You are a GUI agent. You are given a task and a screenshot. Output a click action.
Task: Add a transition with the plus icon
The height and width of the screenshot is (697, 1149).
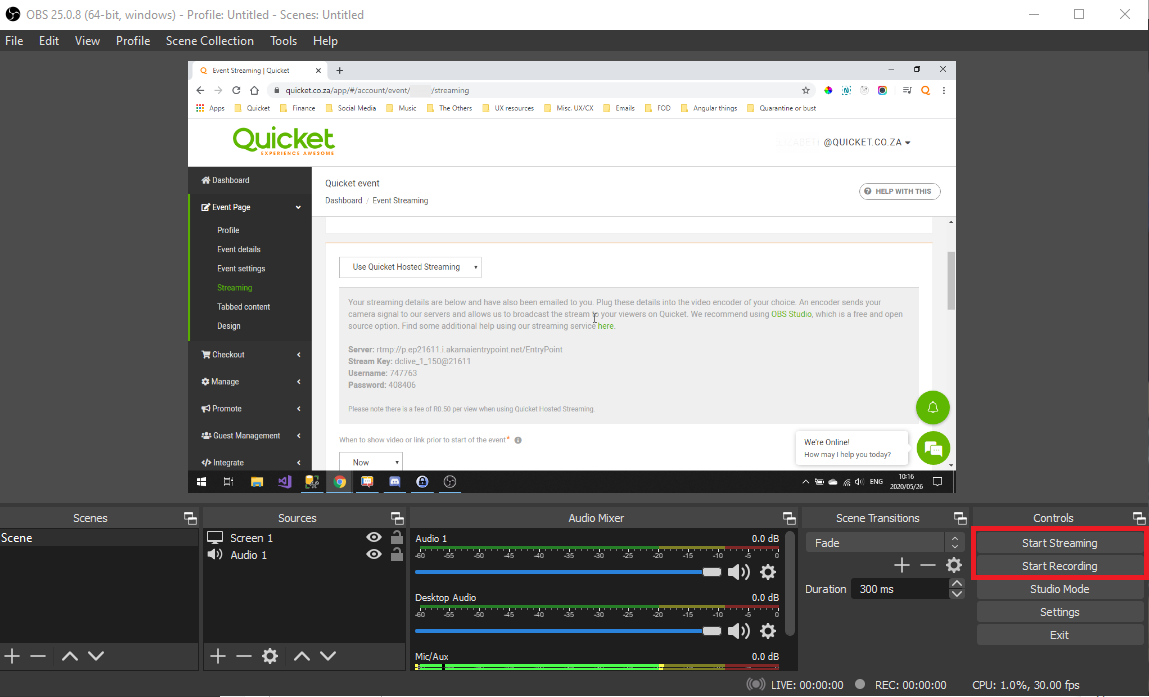tap(901, 565)
